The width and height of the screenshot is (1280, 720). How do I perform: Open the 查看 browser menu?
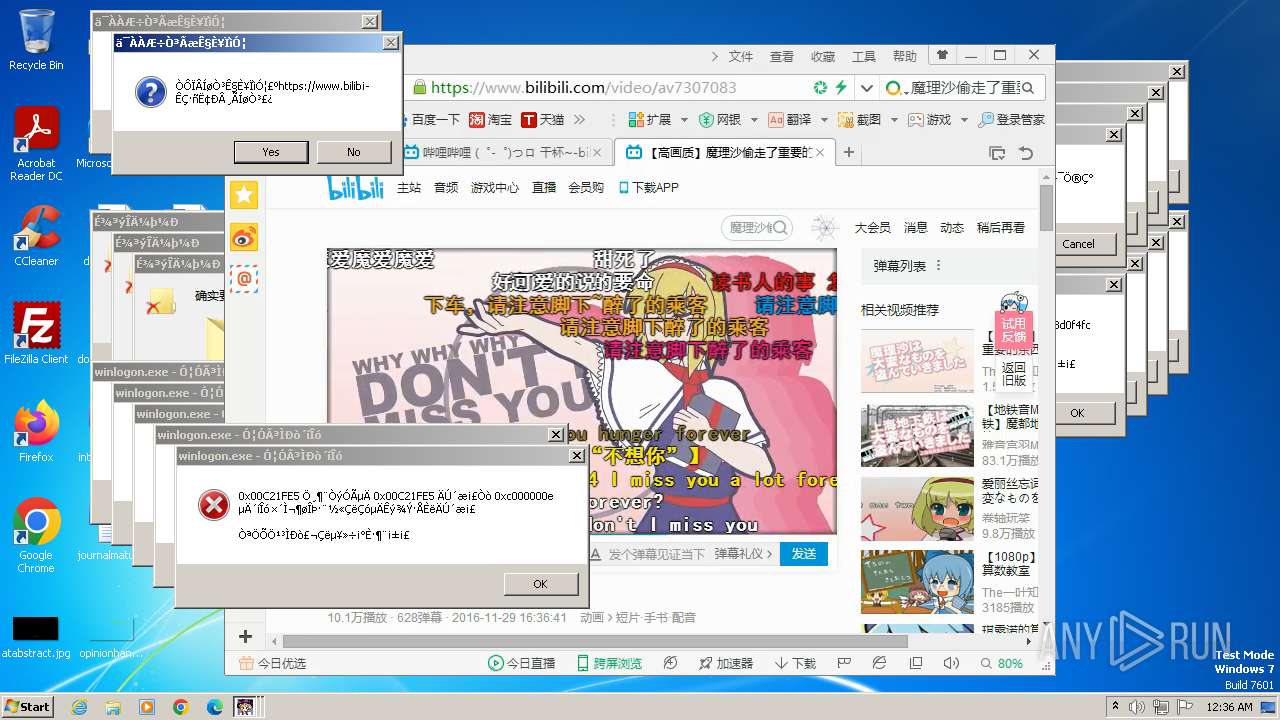pyautogui.click(x=782, y=57)
